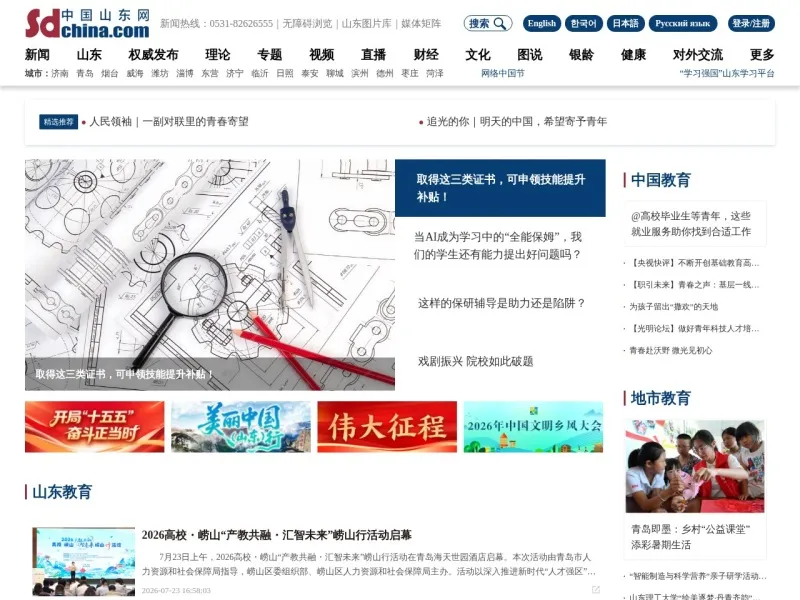This screenshot has height=600, width=800.
Task: Open "智能制造与科学营养"亲子研学 article
Action: tap(698, 576)
